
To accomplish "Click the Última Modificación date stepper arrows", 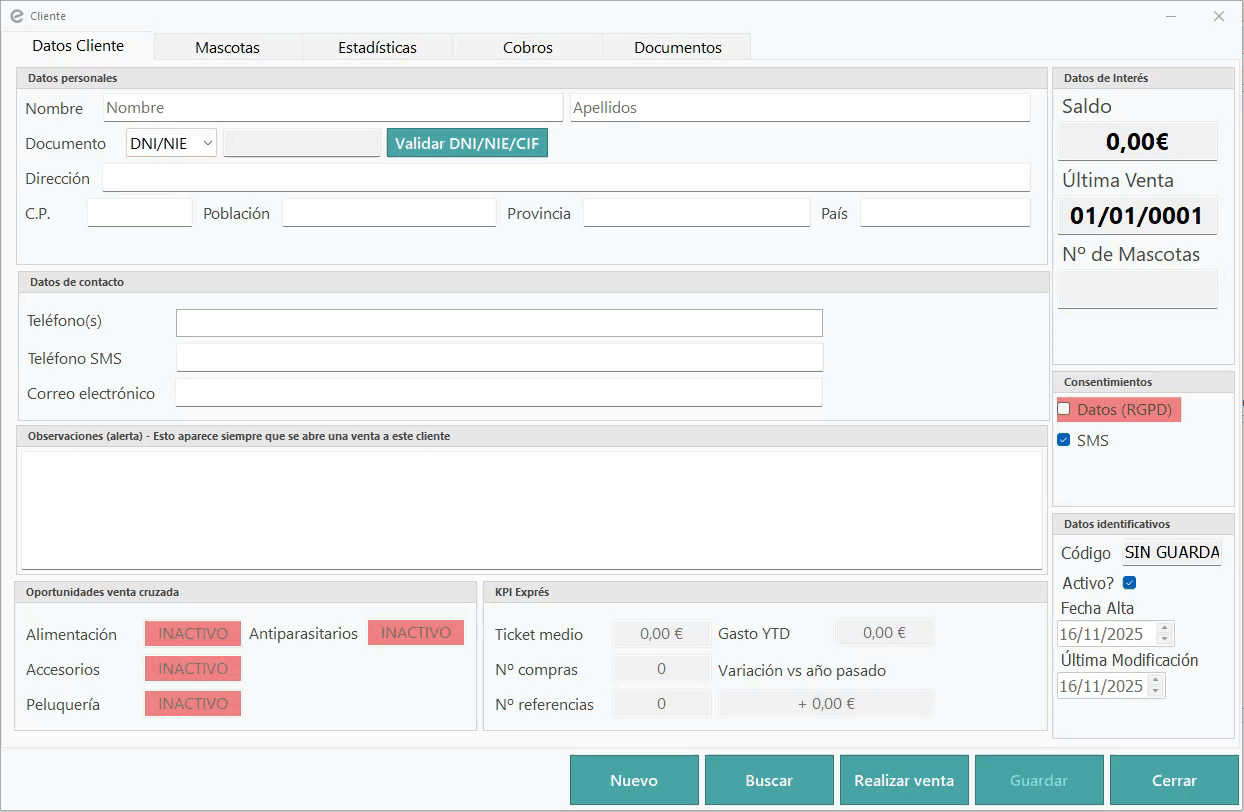I will 1156,686.
